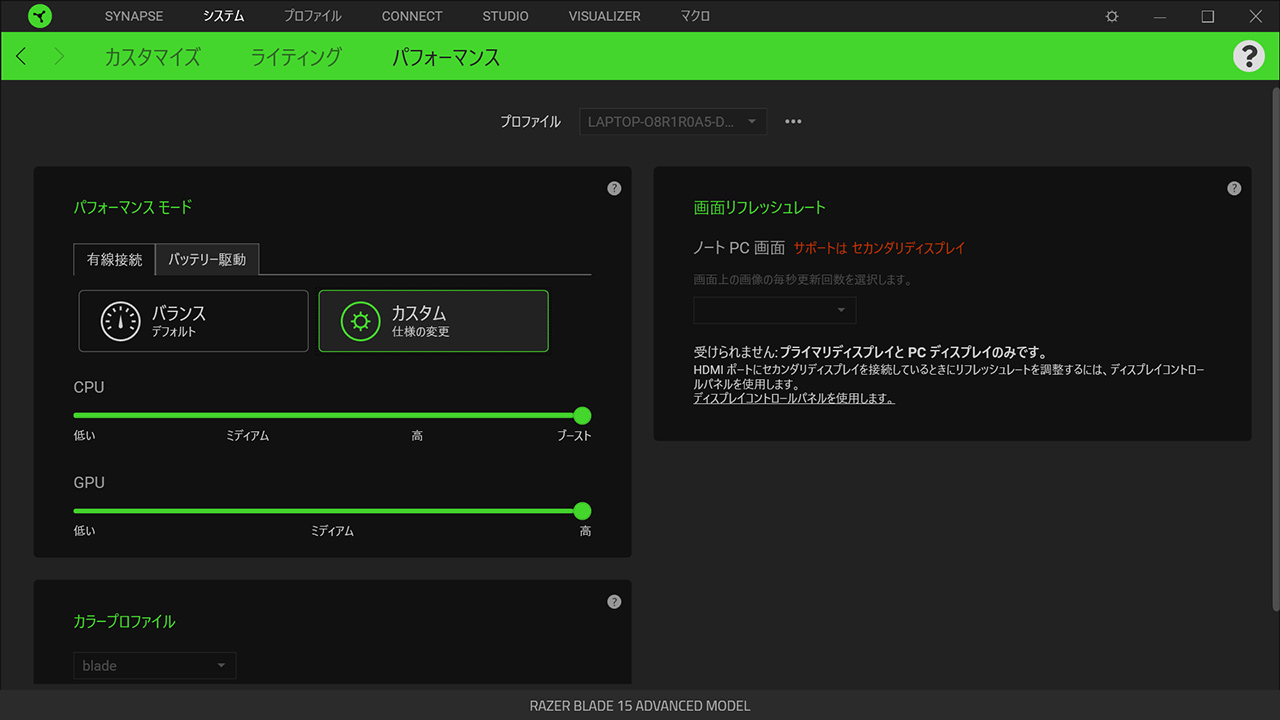Open the blade color profile dropdown
1280x720 pixels.
coord(155,666)
